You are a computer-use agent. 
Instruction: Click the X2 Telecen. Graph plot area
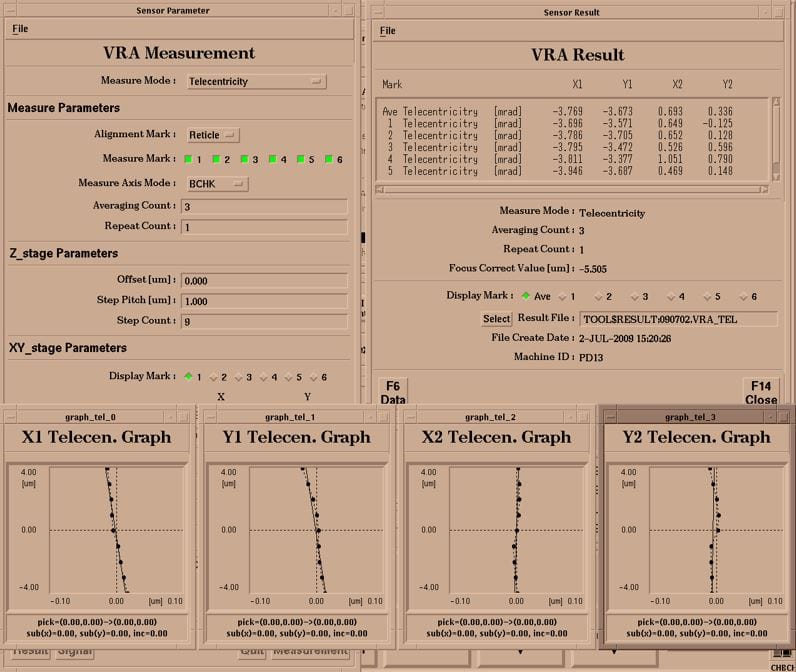(x=517, y=530)
